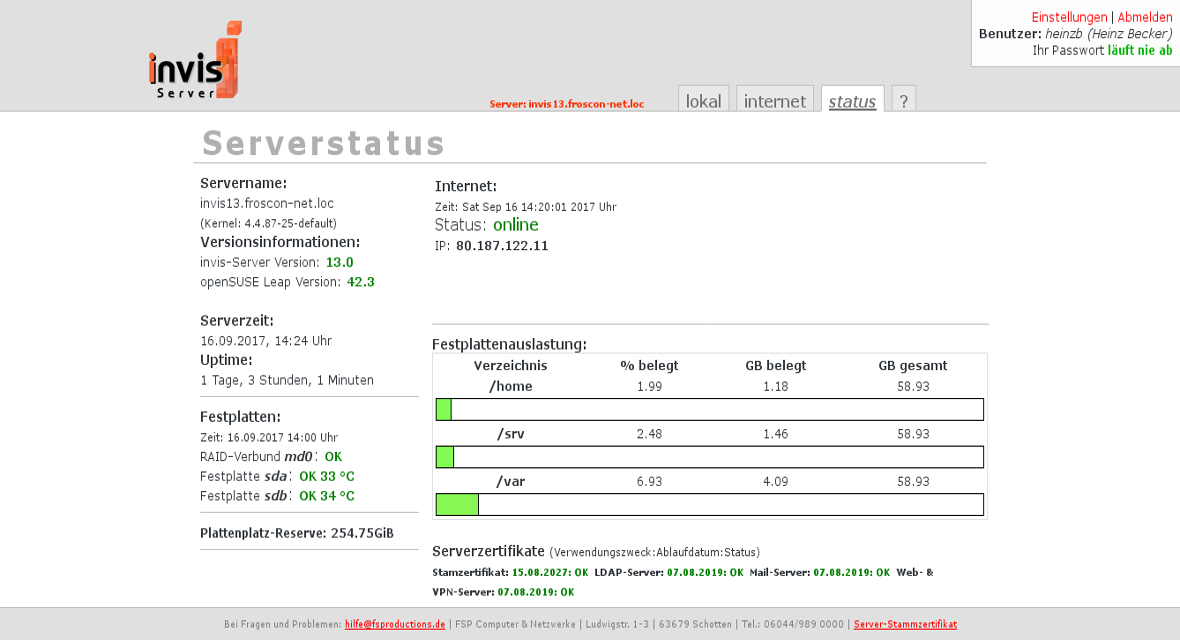Click the /var directory label
This screenshot has height=640, width=1180.
511,481
